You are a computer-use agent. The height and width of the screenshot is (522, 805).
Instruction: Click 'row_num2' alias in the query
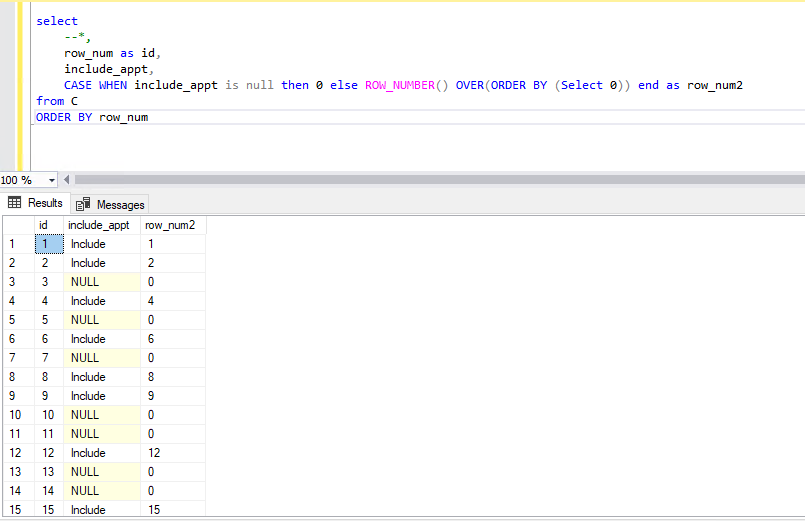(x=715, y=85)
